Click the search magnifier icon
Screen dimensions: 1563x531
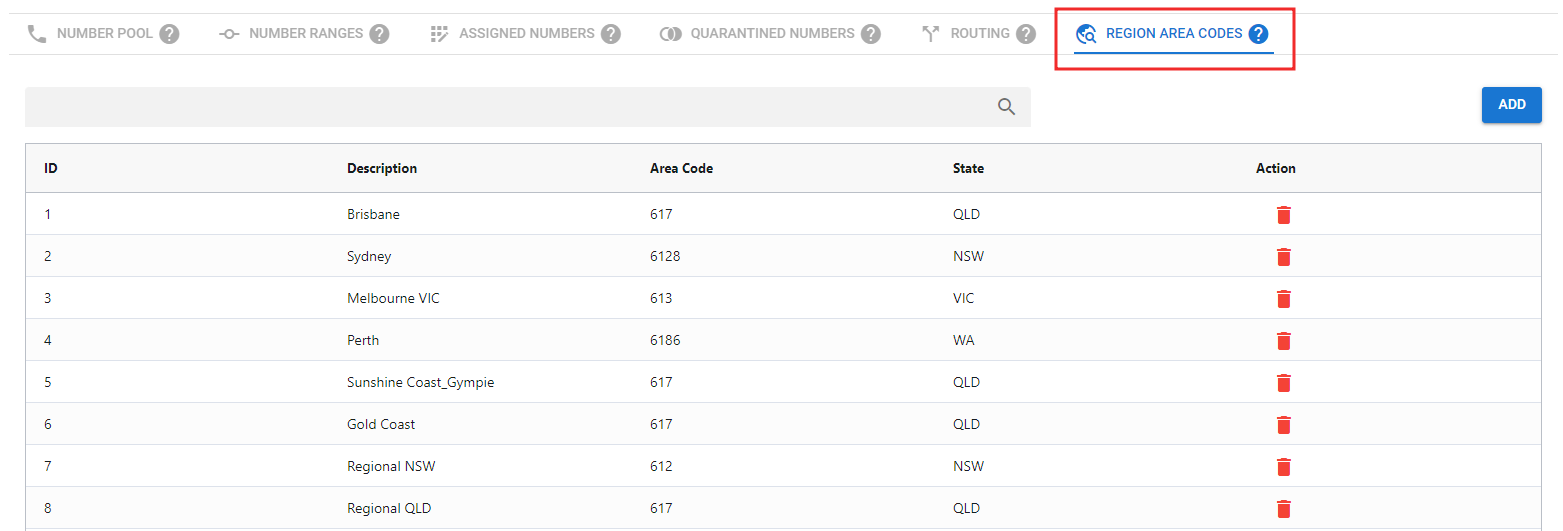(x=1006, y=107)
